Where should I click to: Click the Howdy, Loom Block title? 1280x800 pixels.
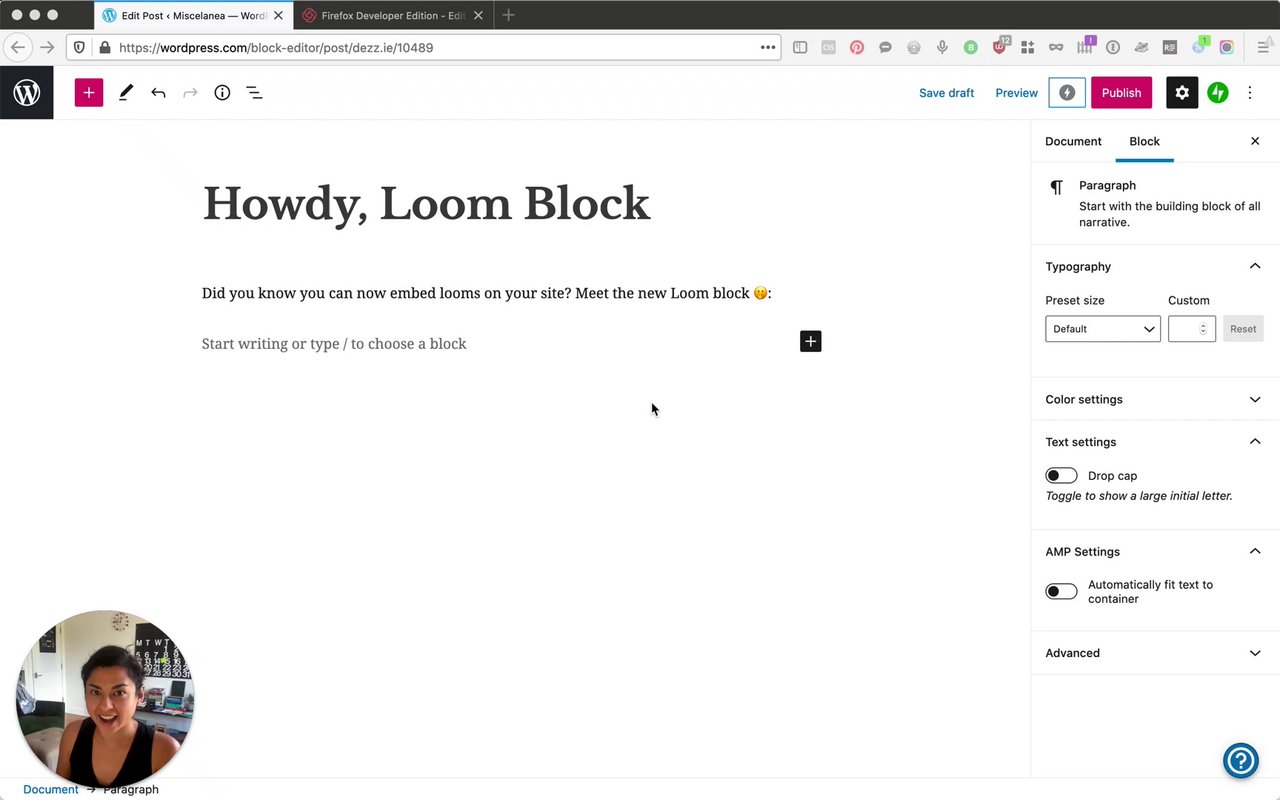[x=426, y=203]
